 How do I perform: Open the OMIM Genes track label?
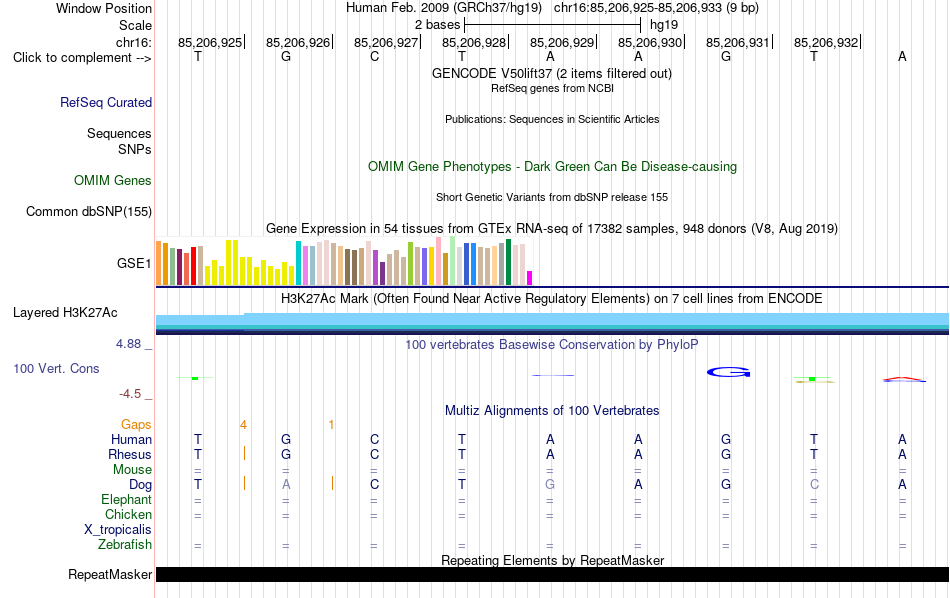pyautogui.click(x=113, y=181)
